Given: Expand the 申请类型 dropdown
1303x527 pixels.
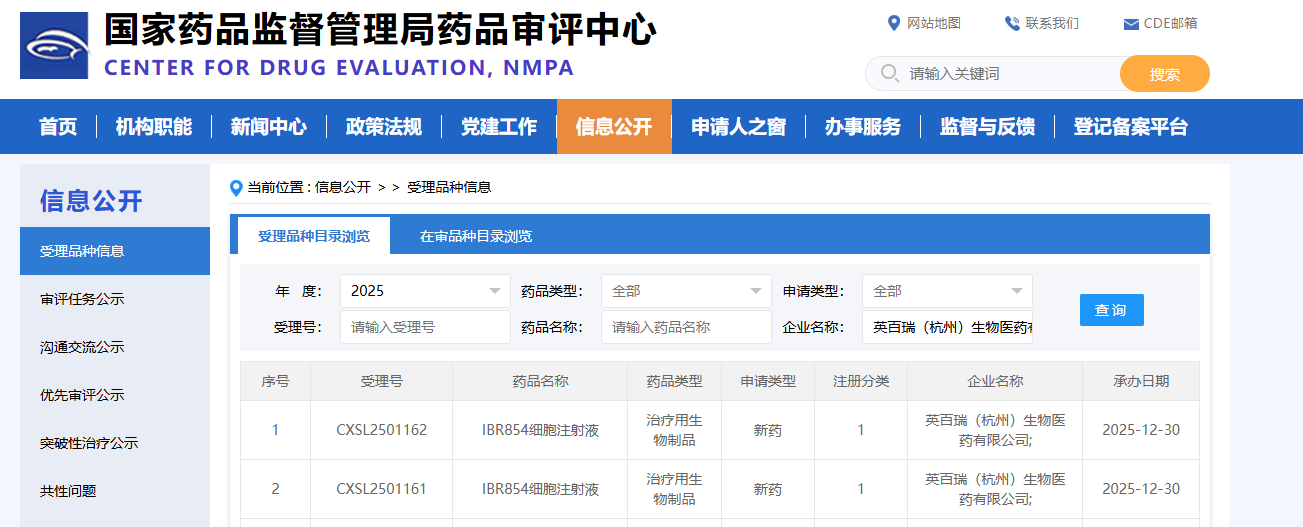Looking at the screenshot, I should pos(947,291).
